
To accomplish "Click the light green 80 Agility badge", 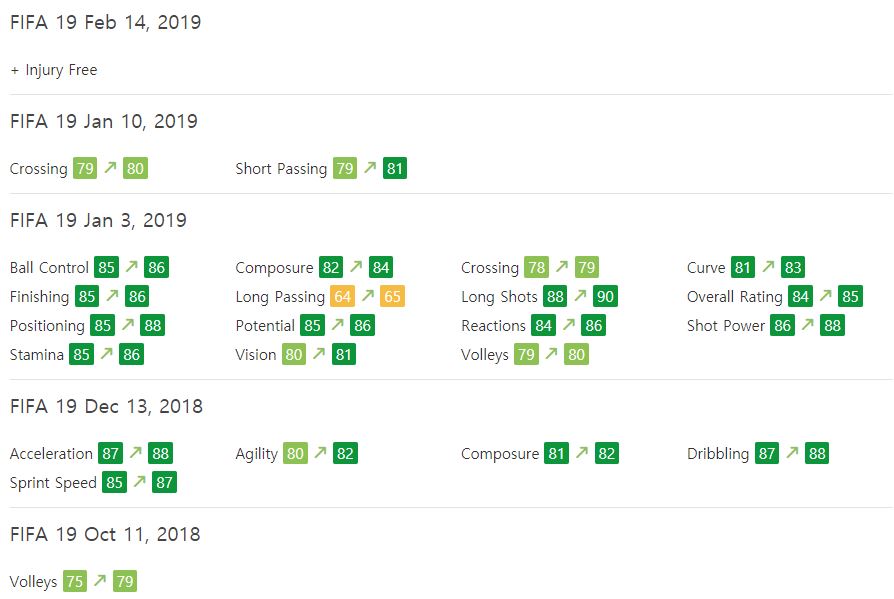I will pyautogui.click(x=295, y=454).
